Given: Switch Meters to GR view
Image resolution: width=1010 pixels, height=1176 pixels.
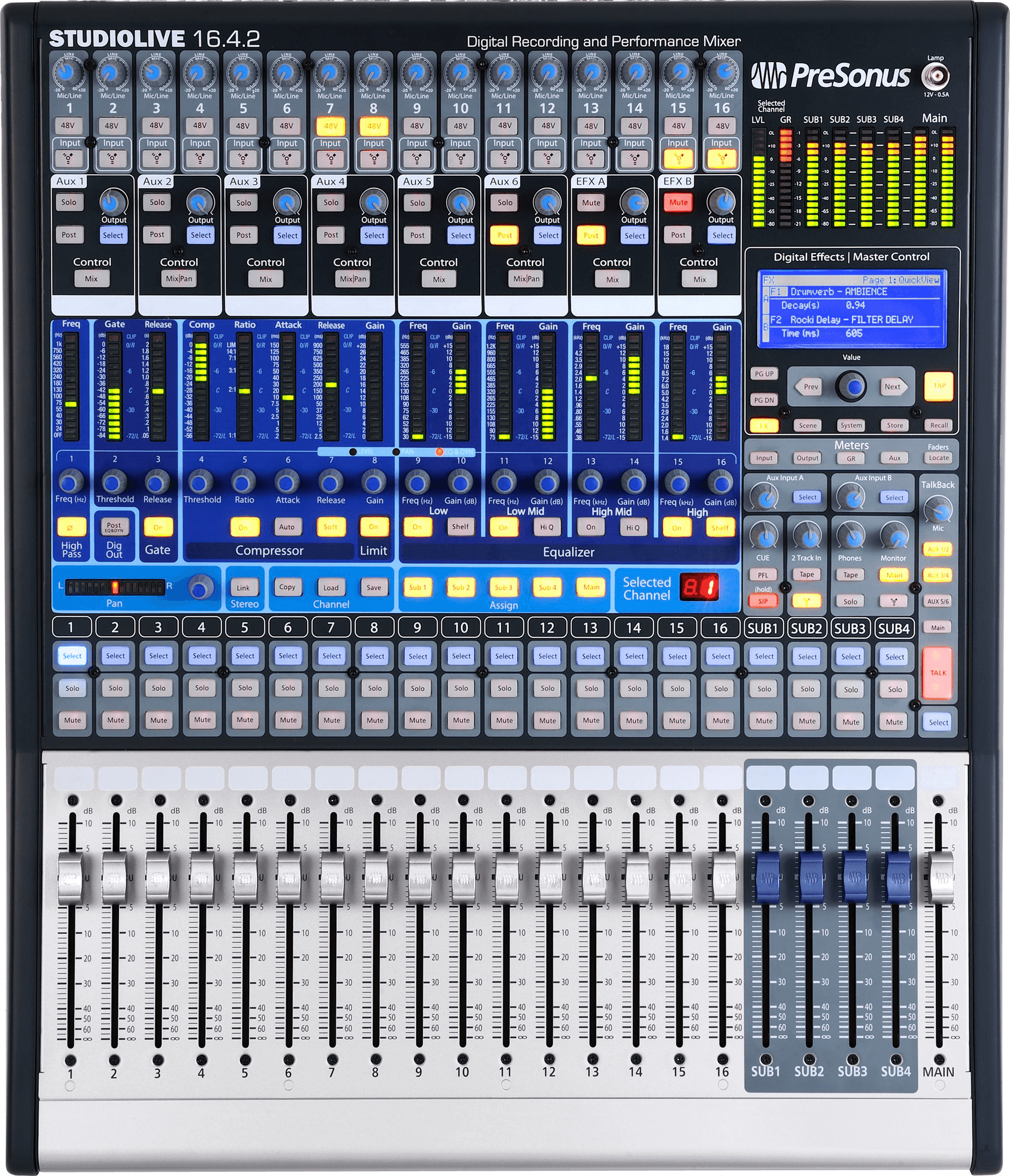Looking at the screenshot, I should [x=850, y=458].
